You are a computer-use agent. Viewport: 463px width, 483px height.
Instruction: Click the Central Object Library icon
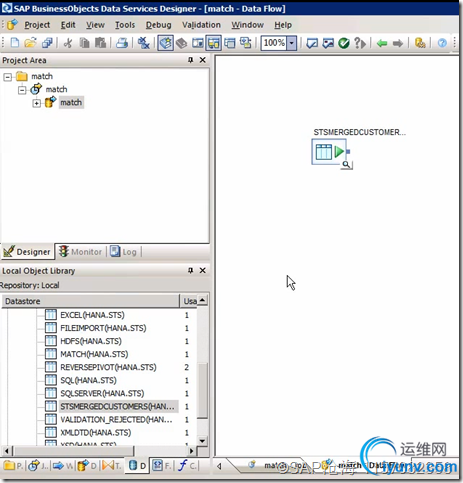pos(182,43)
